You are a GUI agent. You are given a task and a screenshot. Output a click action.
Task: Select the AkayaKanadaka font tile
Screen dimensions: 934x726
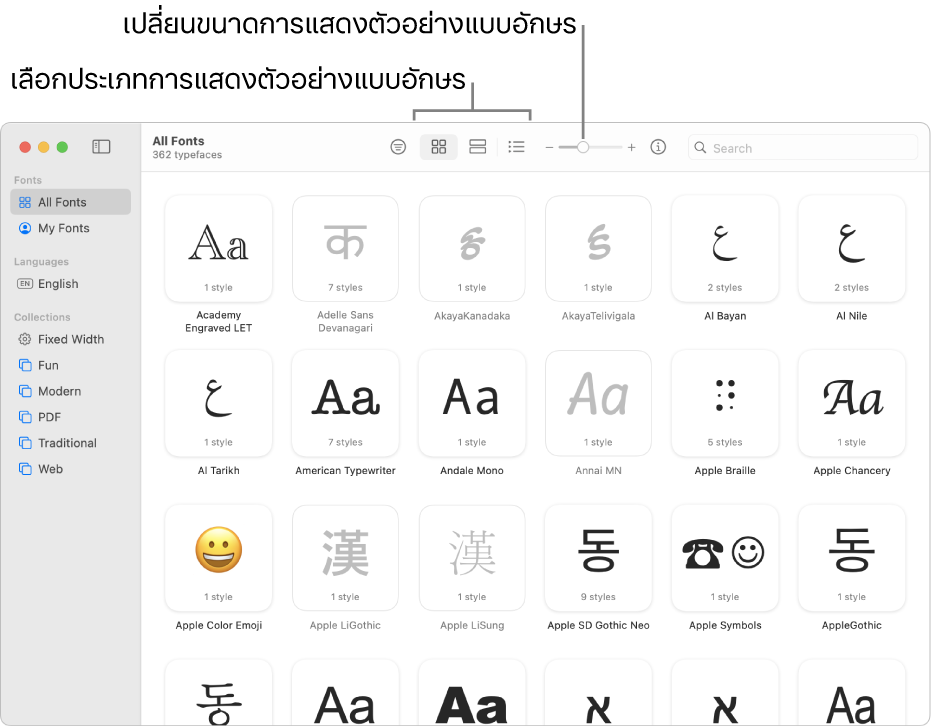point(472,249)
